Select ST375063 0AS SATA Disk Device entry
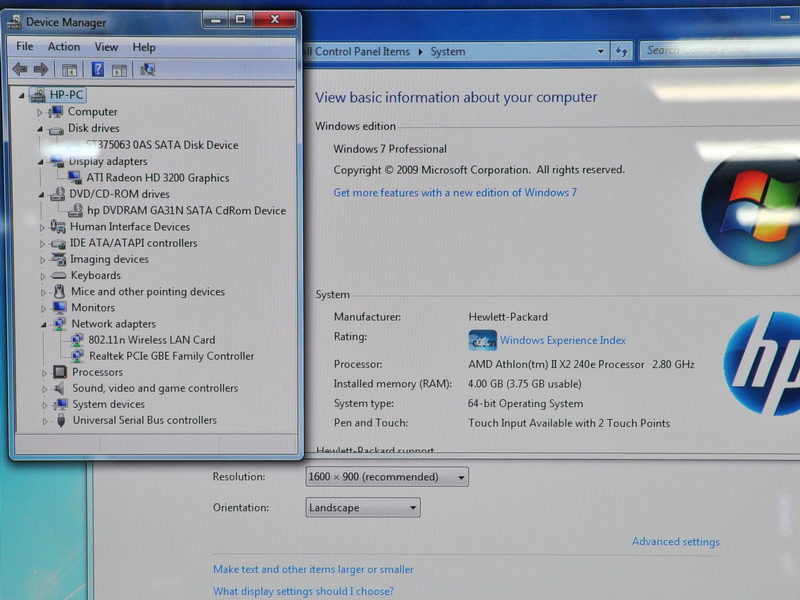 click(162, 145)
